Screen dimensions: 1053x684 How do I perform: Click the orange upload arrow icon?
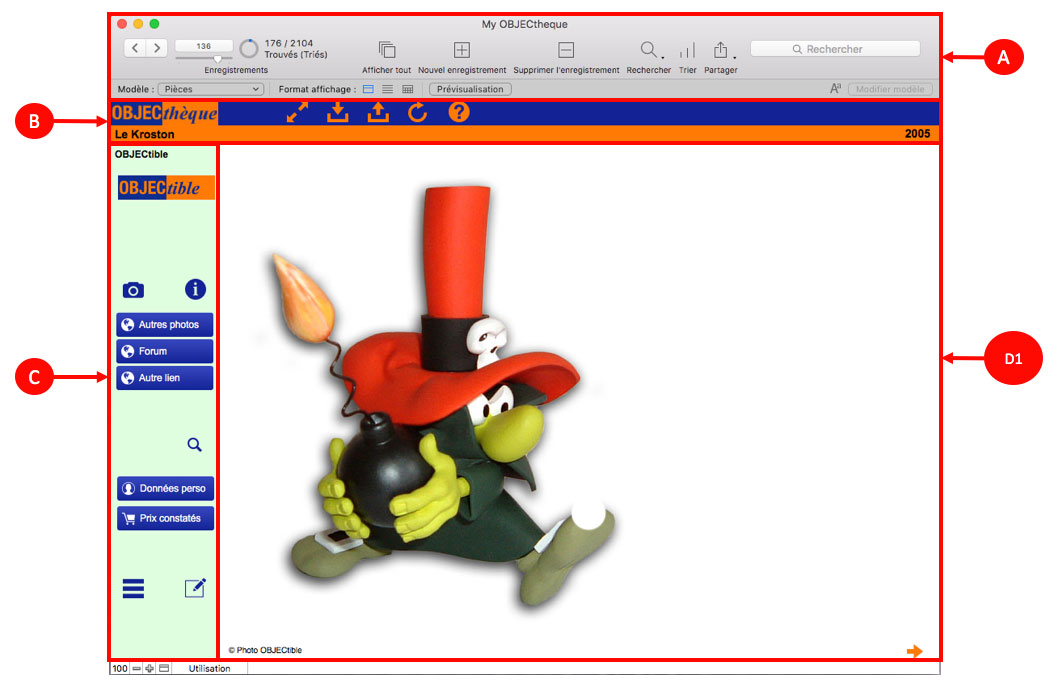378,112
